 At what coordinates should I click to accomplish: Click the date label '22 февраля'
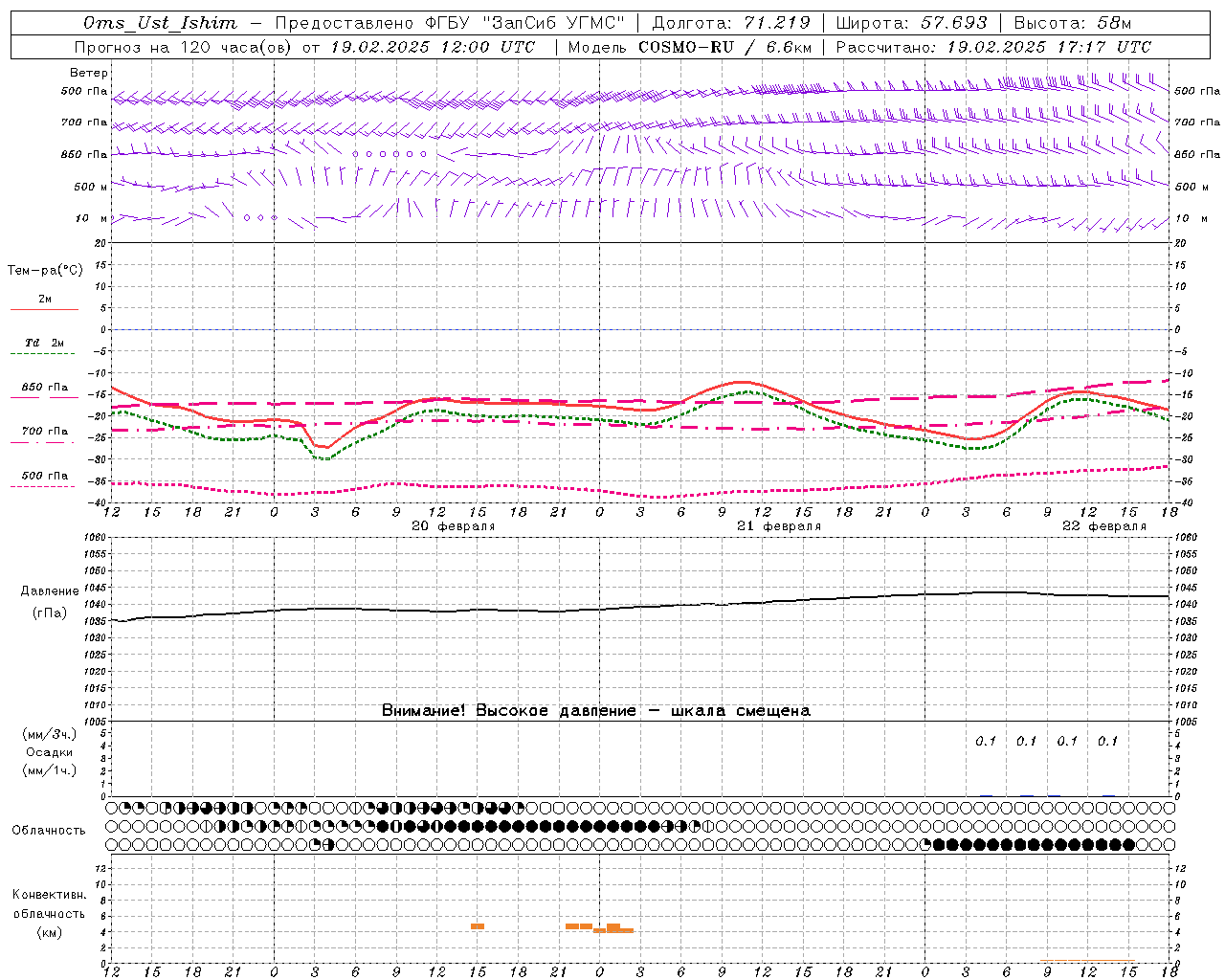[x=1104, y=526]
